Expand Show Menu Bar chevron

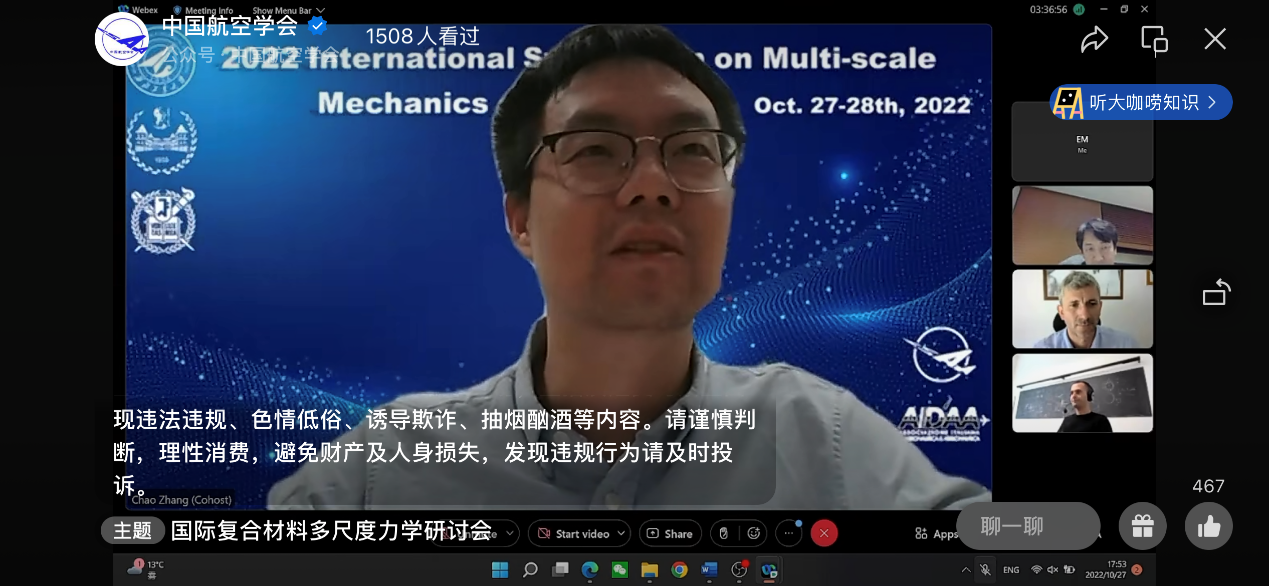320,11
